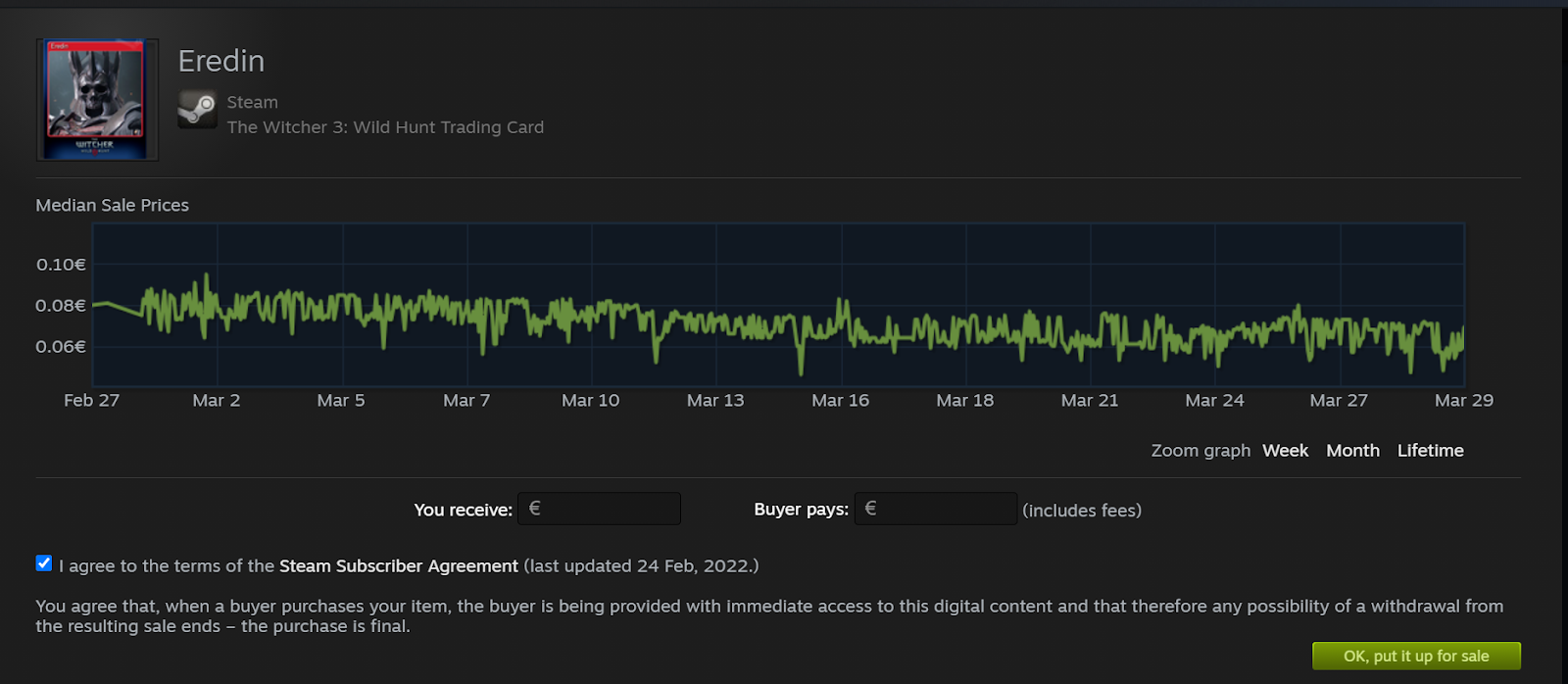Click OK, put it up for sale
This screenshot has height=684, width=1568.
[1416, 657]
